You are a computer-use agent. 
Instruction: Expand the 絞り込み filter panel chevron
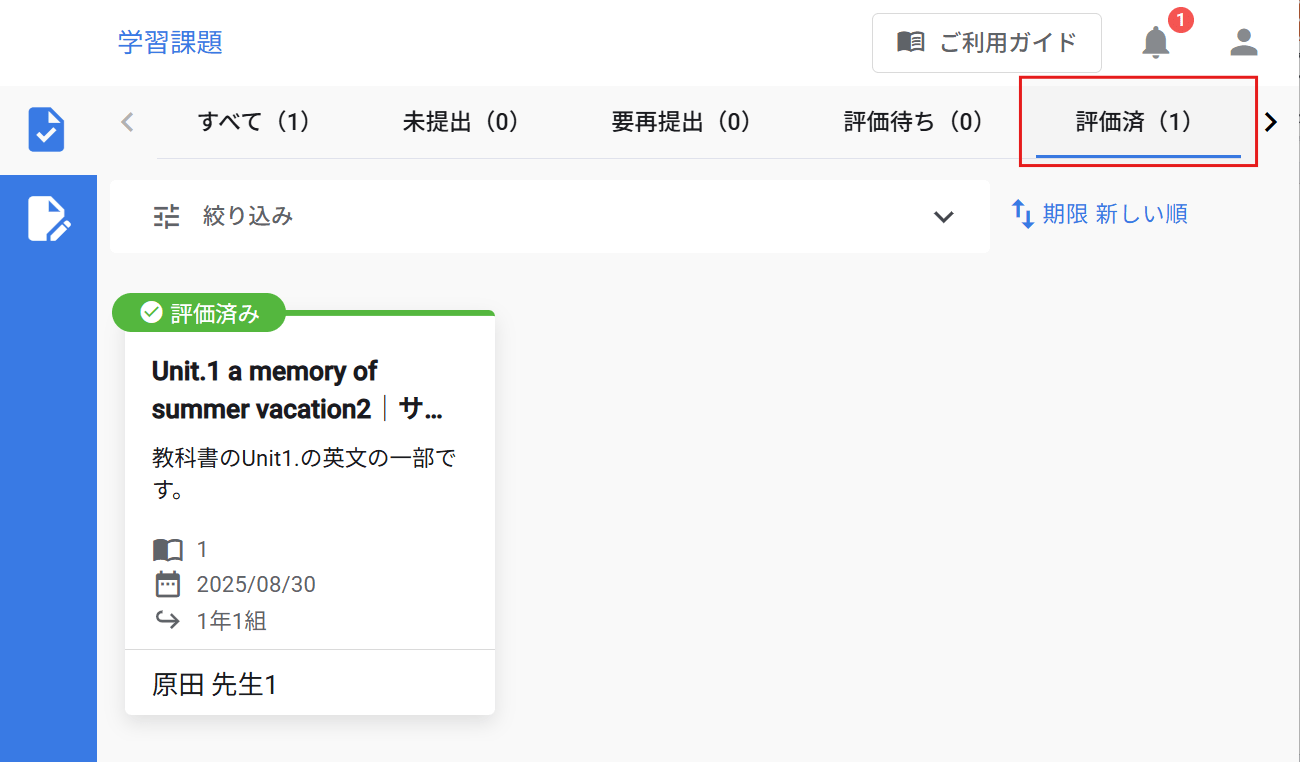[x=941, y=216]
